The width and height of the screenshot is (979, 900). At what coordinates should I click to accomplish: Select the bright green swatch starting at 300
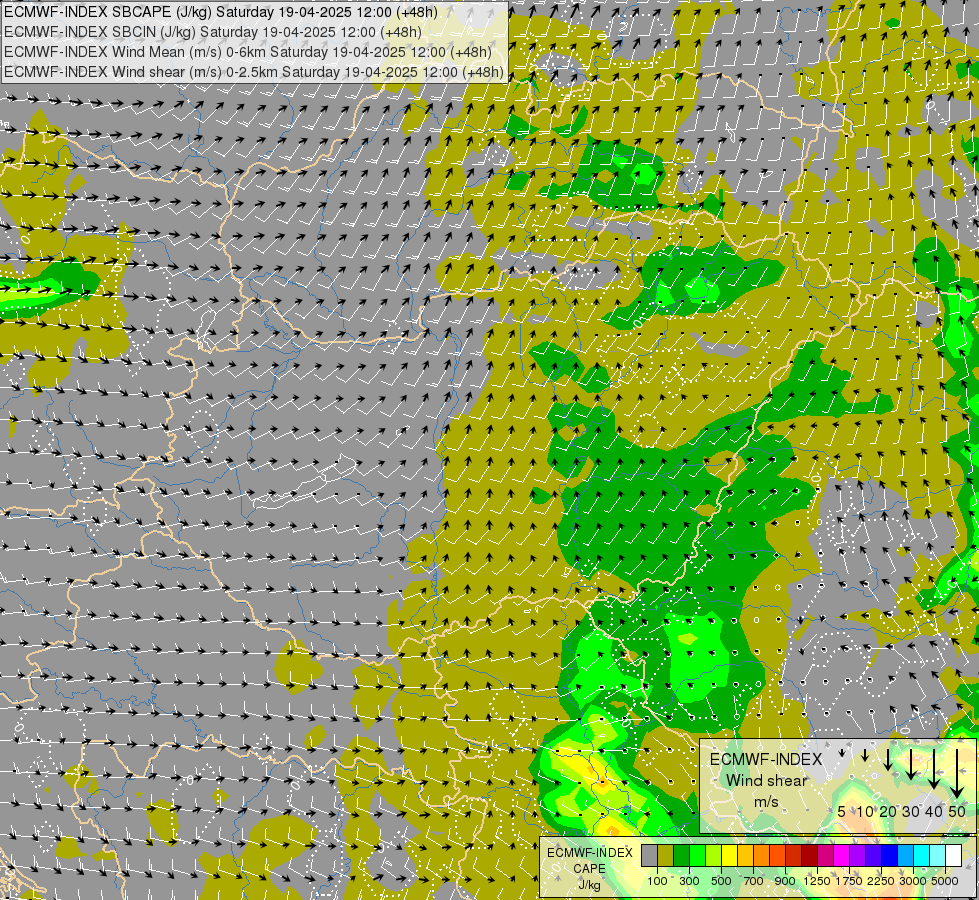point(697,855)
